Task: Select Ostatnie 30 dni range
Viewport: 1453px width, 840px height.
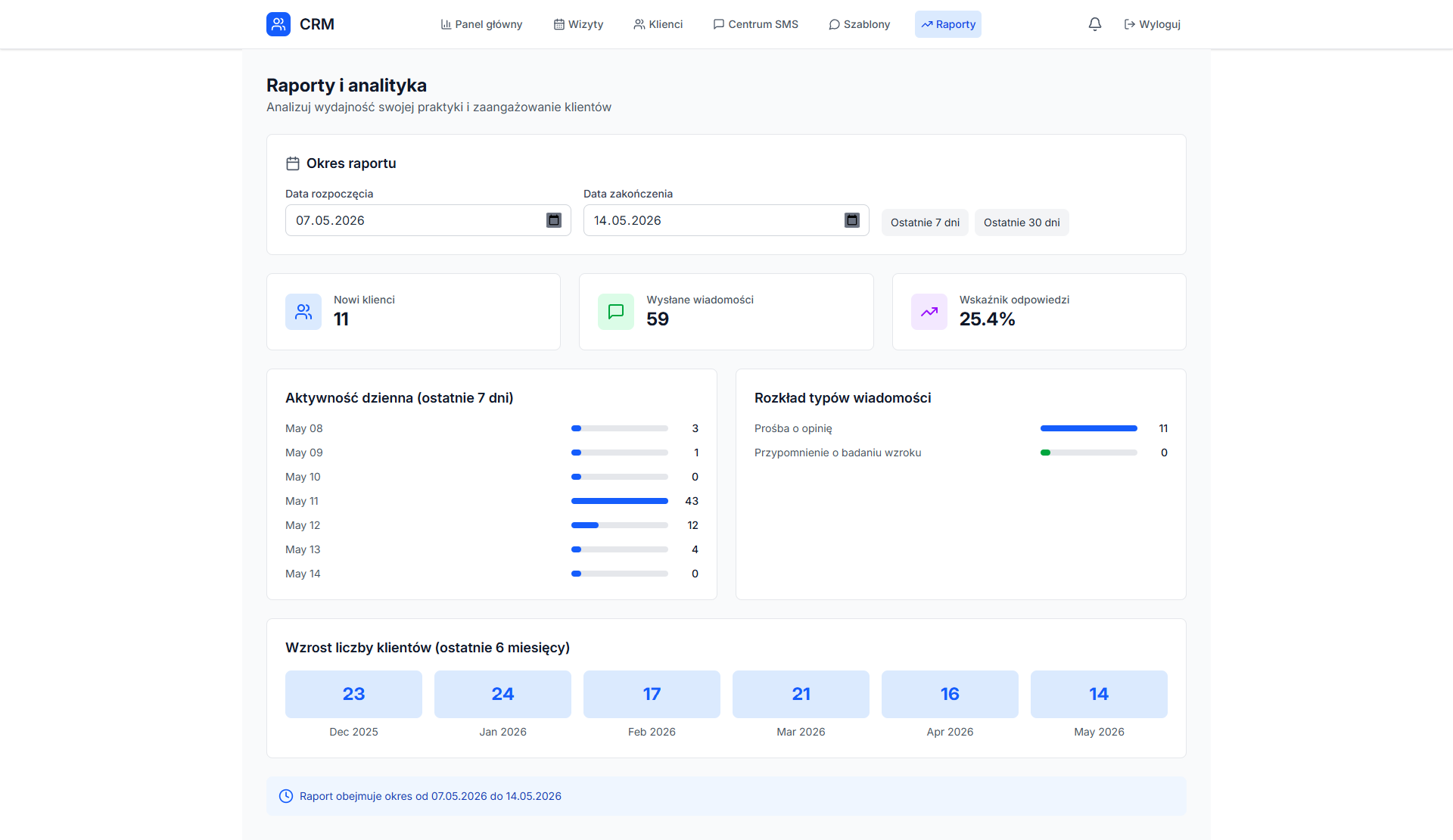Action: (1022, 222)
